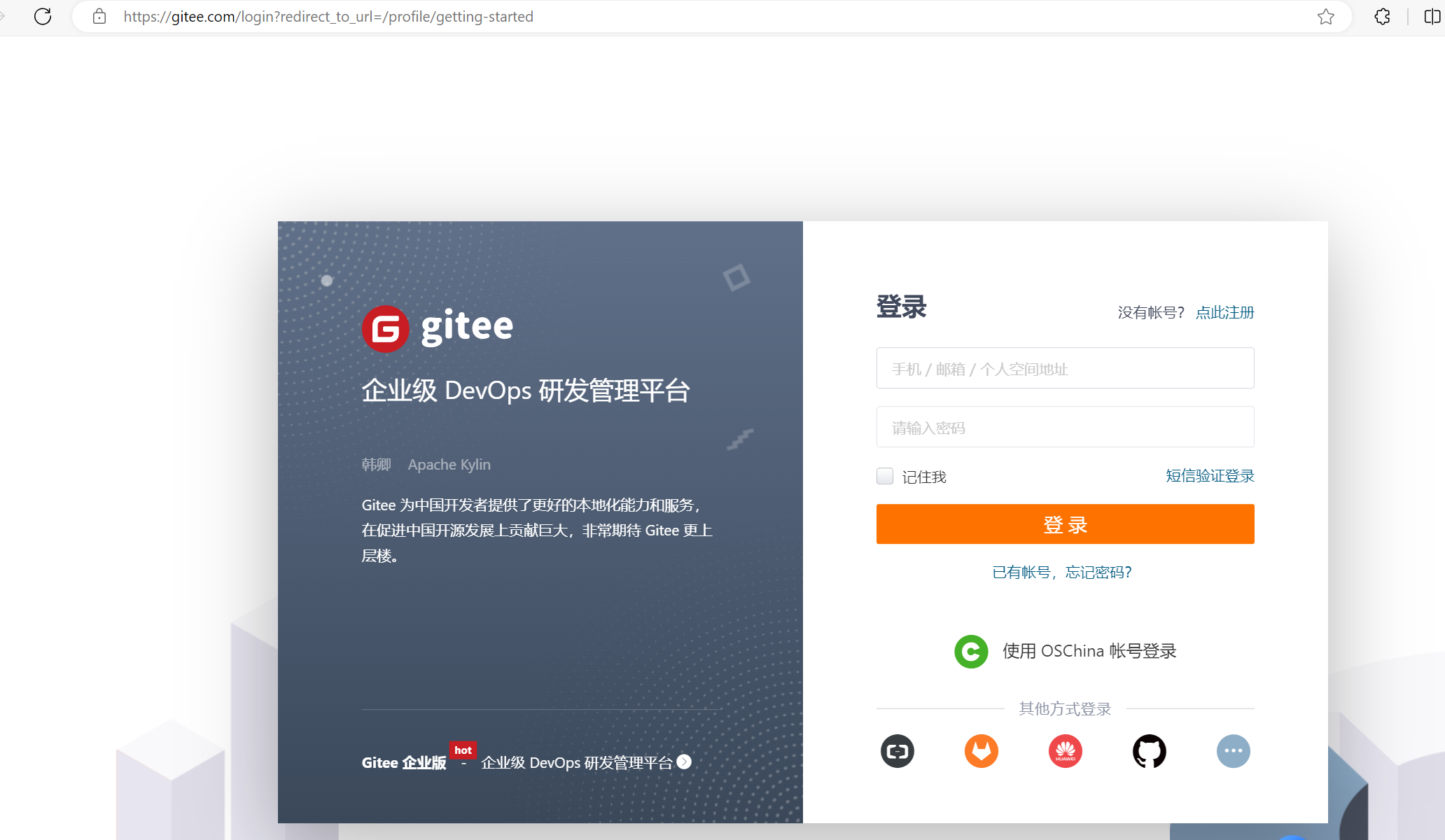Click the gitee wordmark text
The image size is (1445, 840).
pos(467,326)
